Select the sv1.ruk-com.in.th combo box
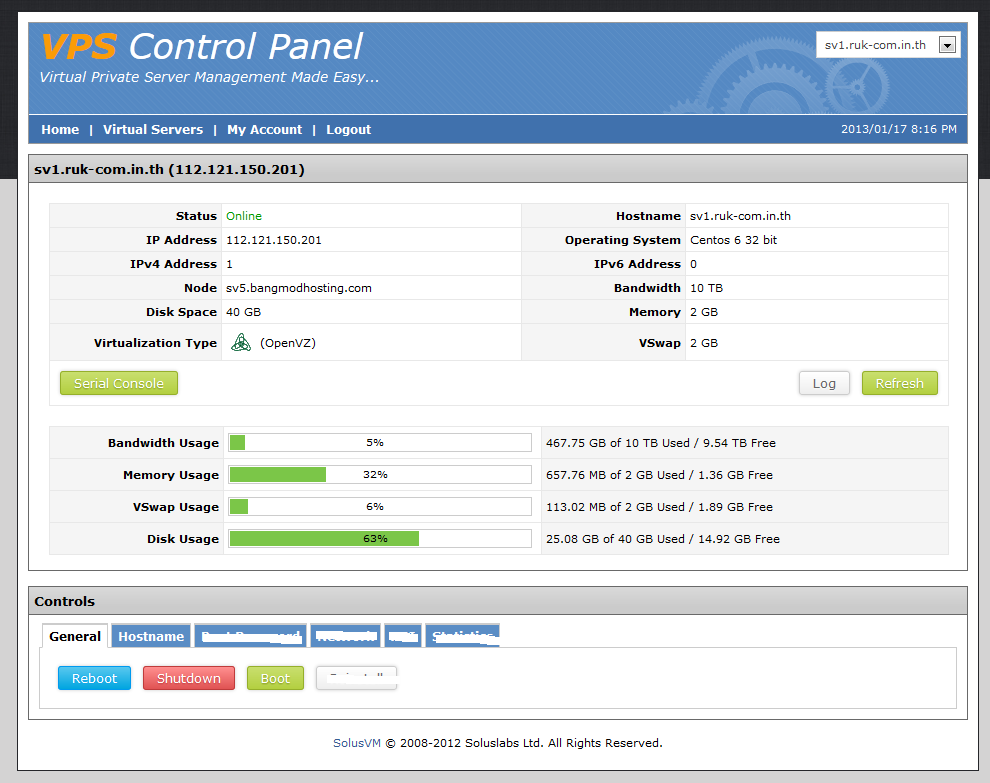 [x=888, y=45]
